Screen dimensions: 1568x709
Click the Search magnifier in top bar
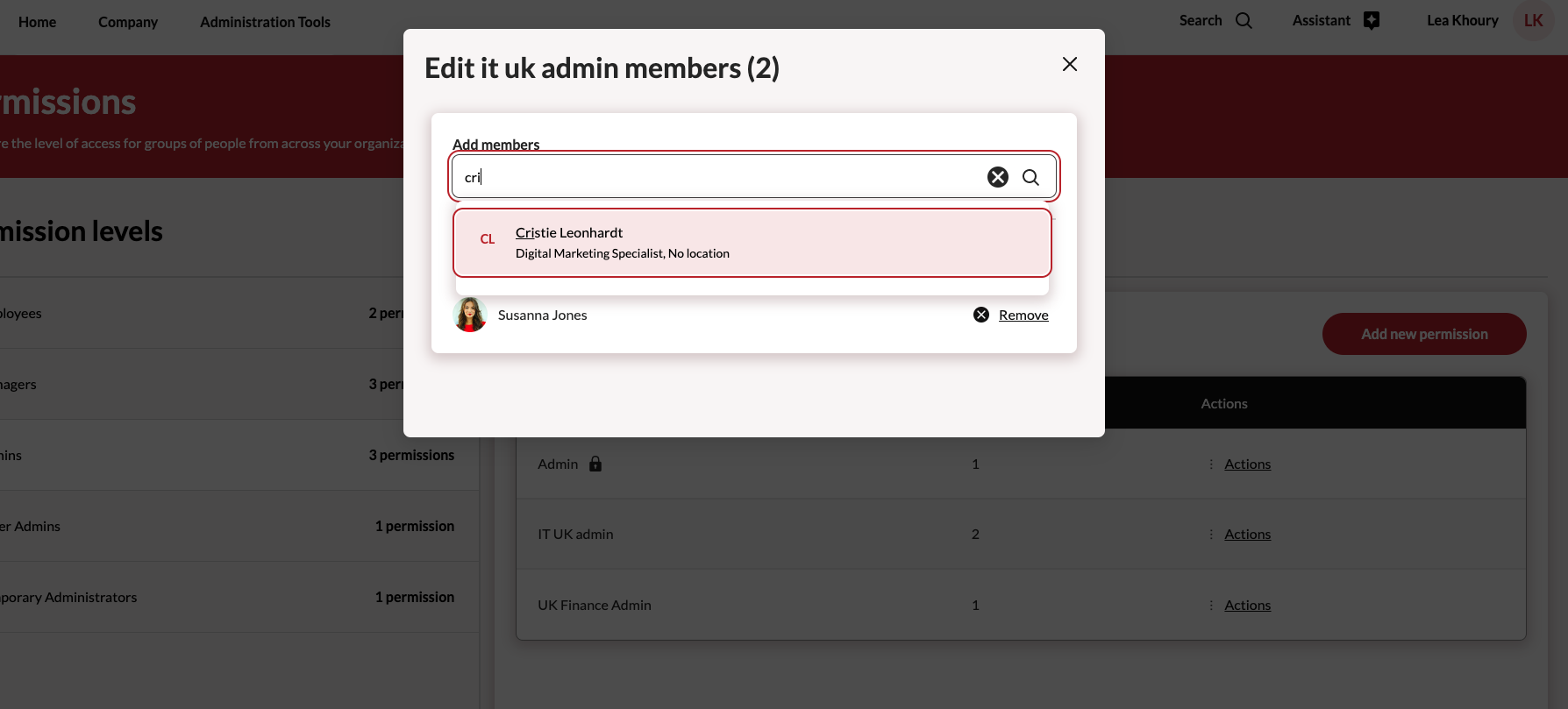[1244, 21]
